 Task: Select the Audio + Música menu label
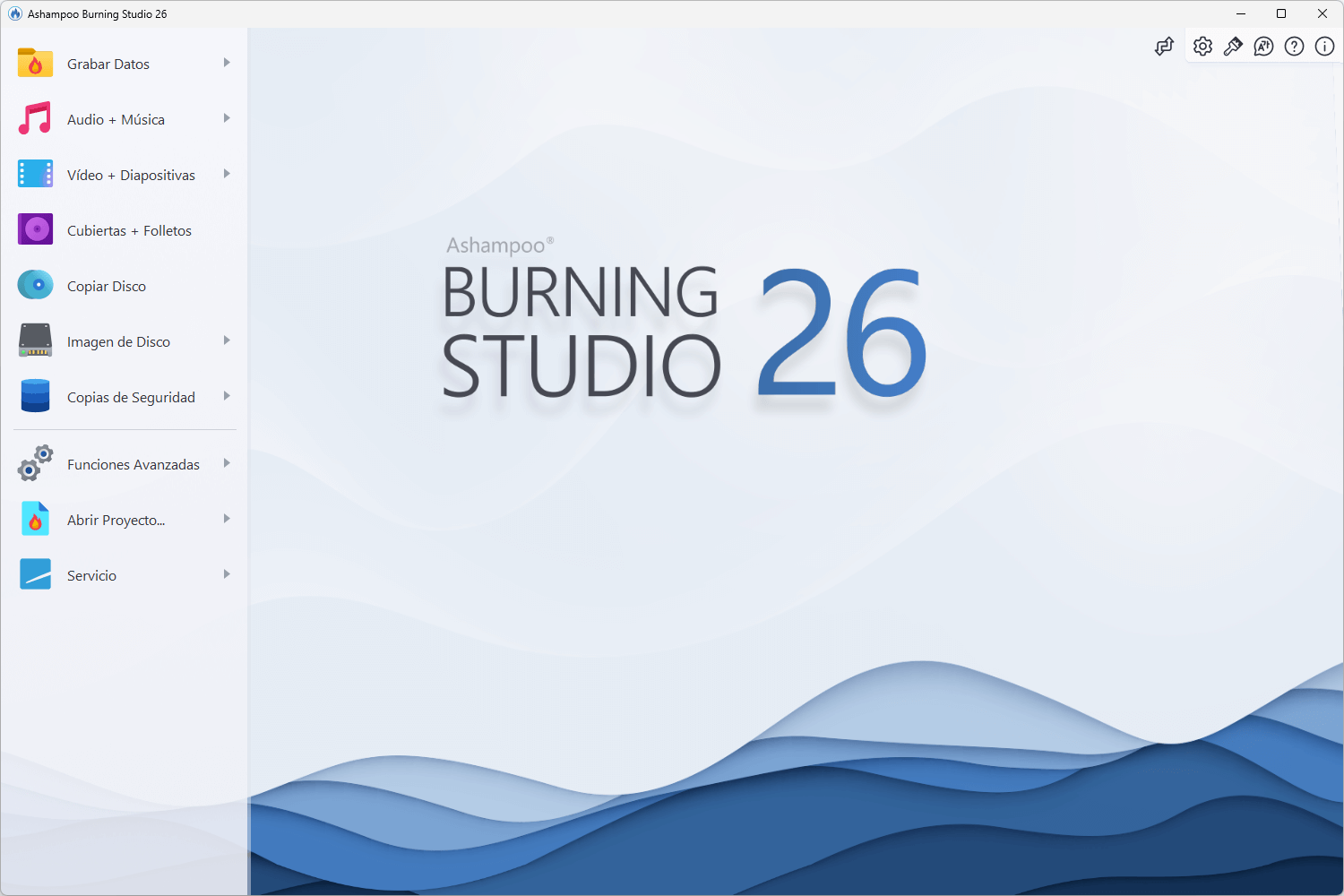pyautogui.click(x=116, y=120)
